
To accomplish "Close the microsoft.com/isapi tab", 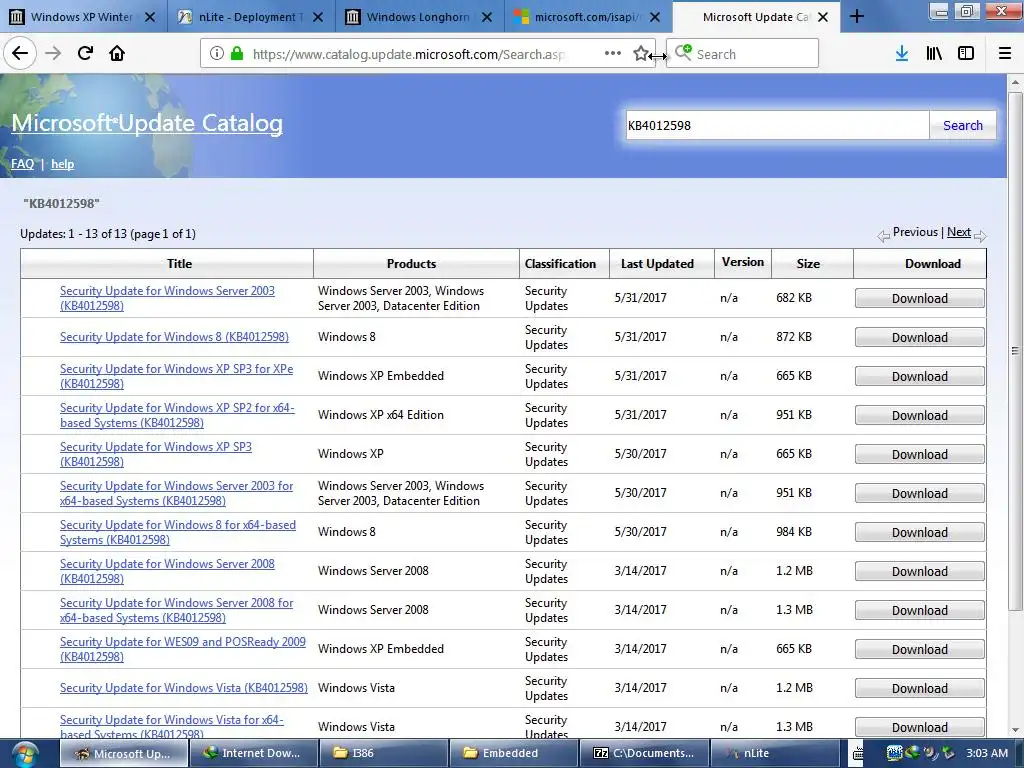I will 655,17.
